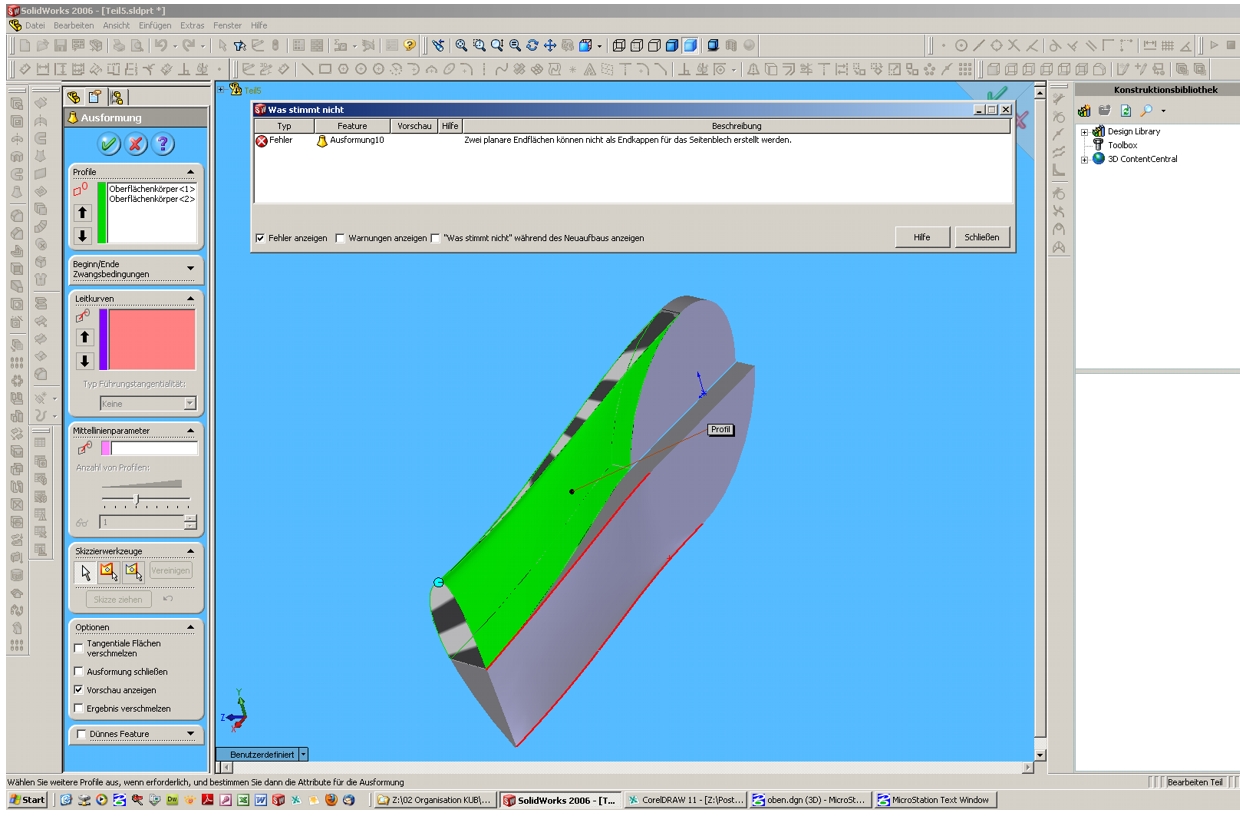Open the Einfügen menu
Viewport: 1240px width, 821px height.
pyautogui.click(x=155, y=25)
